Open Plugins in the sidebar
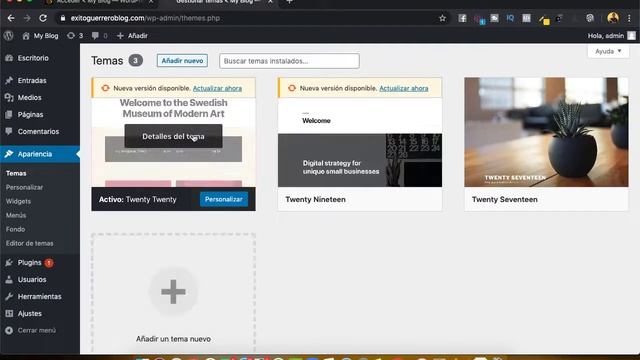Viewport: 640px width, 360px height. (x=29, y=263)
